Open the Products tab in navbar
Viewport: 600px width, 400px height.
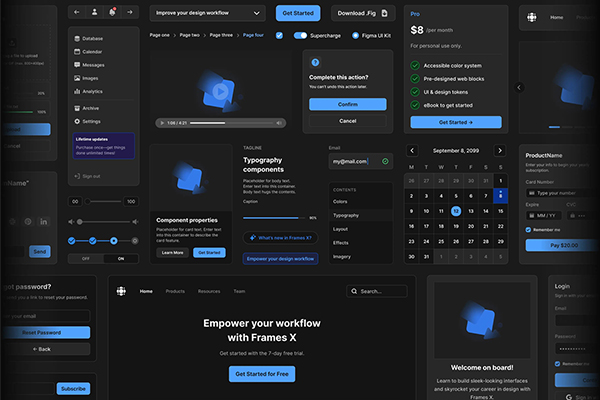point(175,291)
